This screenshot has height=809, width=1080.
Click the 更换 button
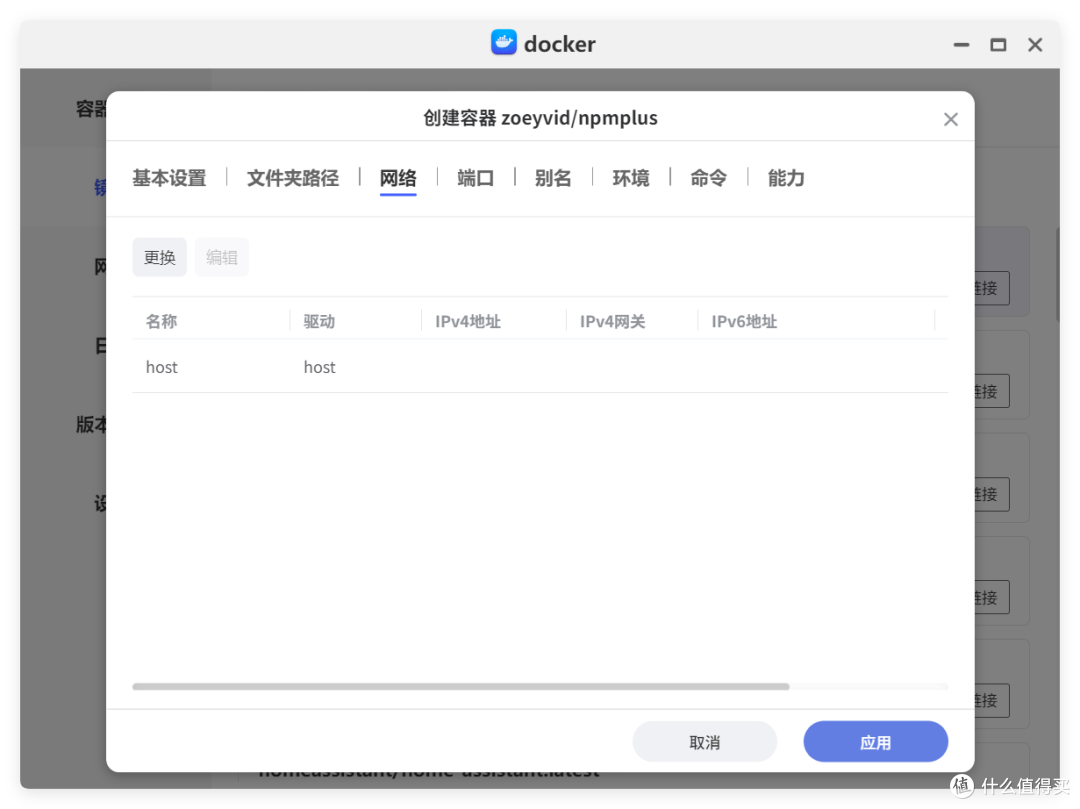[x=160, y=258]
